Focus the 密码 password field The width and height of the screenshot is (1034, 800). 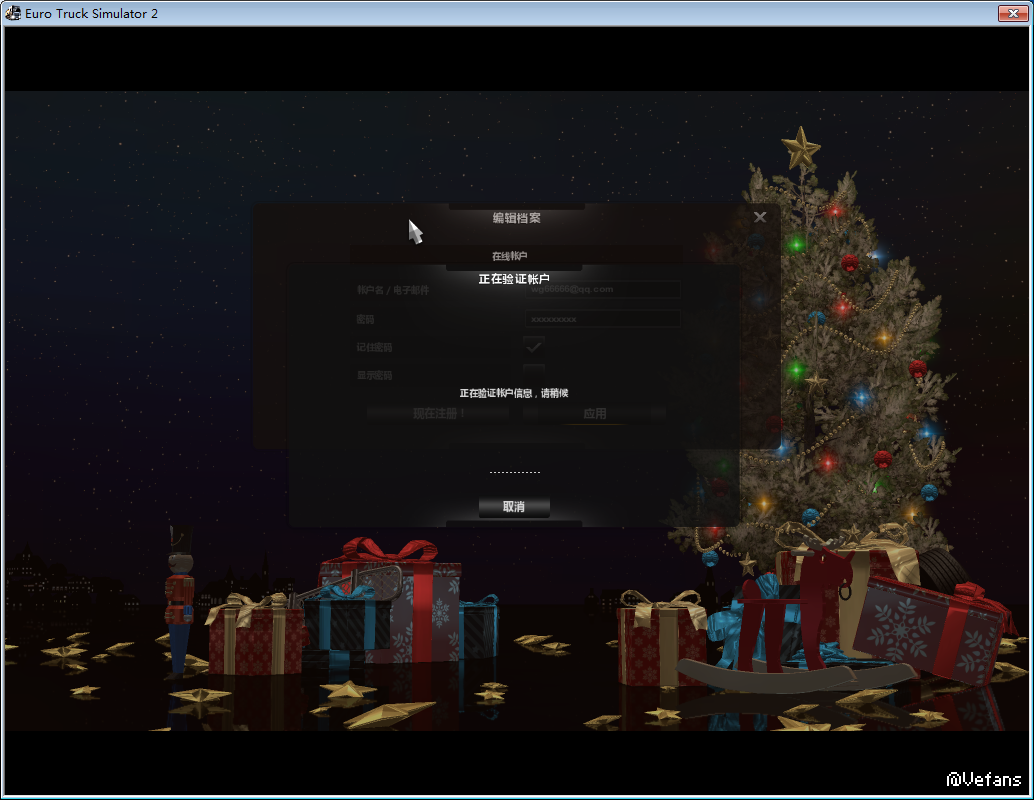602,319
